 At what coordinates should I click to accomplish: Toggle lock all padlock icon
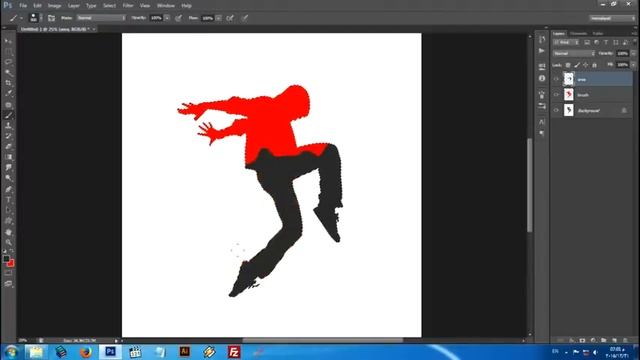(594, 65)
